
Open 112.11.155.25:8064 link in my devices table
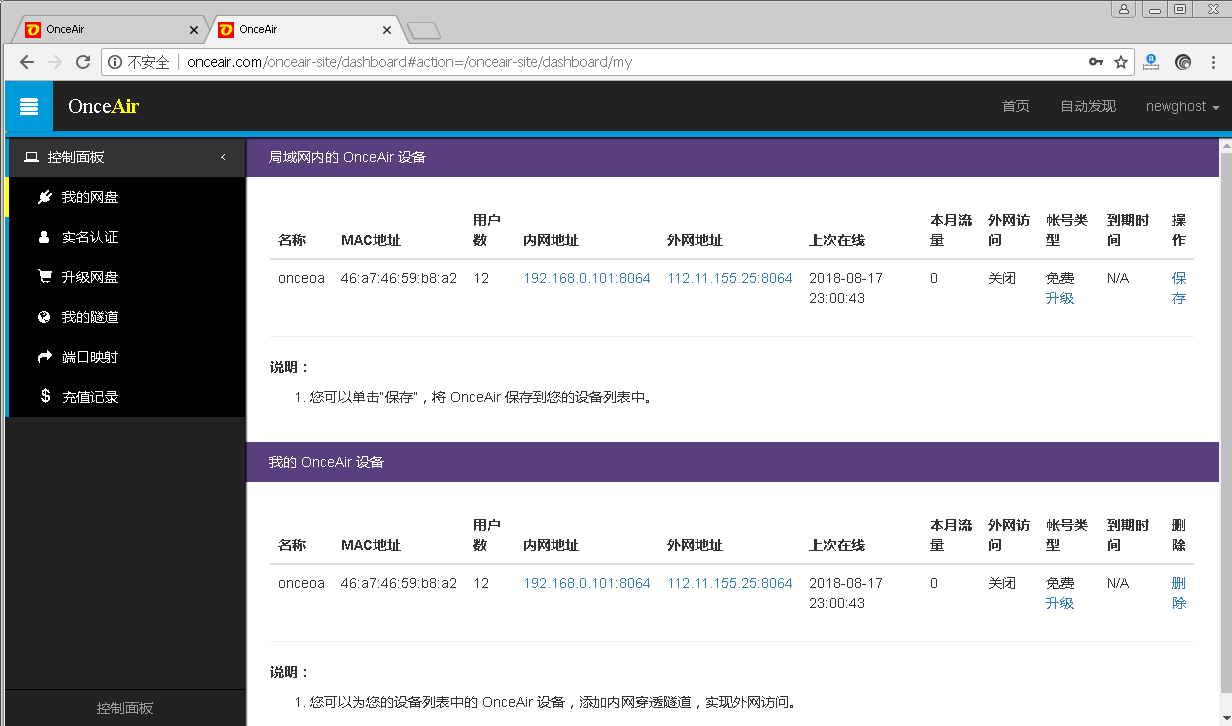[730, 583]
